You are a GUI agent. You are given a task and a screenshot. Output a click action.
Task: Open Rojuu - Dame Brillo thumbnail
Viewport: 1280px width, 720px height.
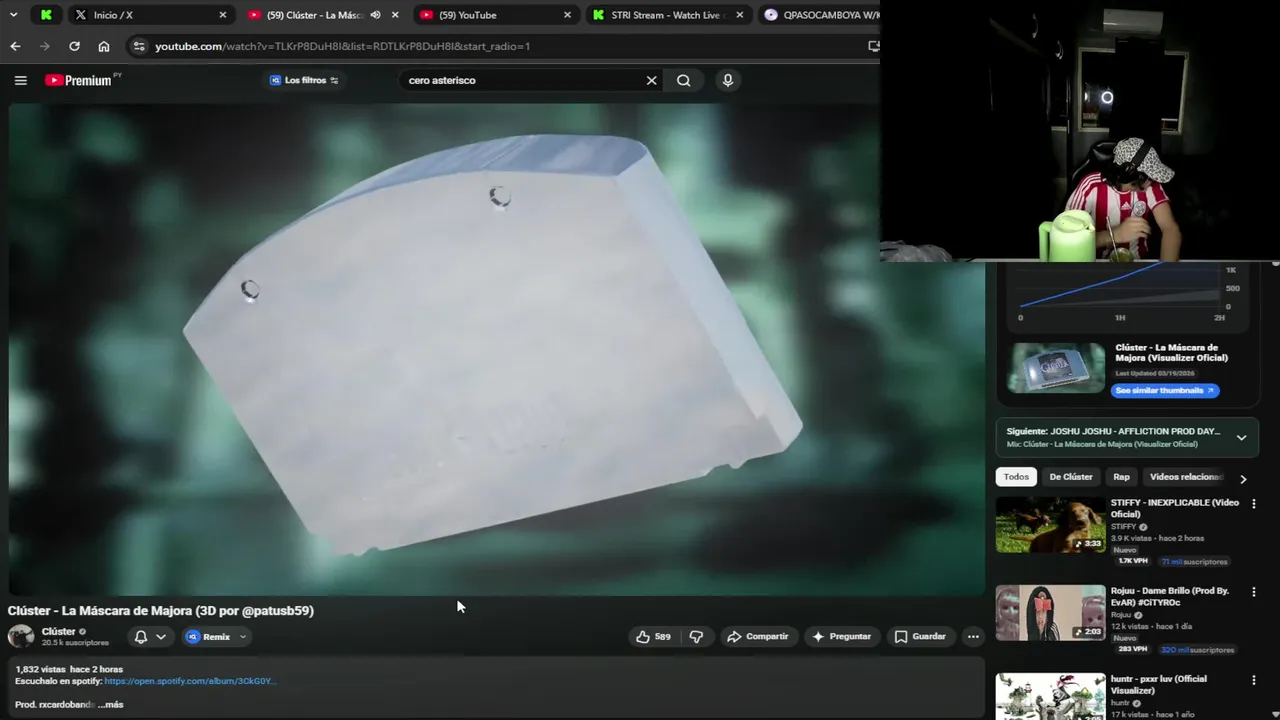click(x=1050, y=613)
